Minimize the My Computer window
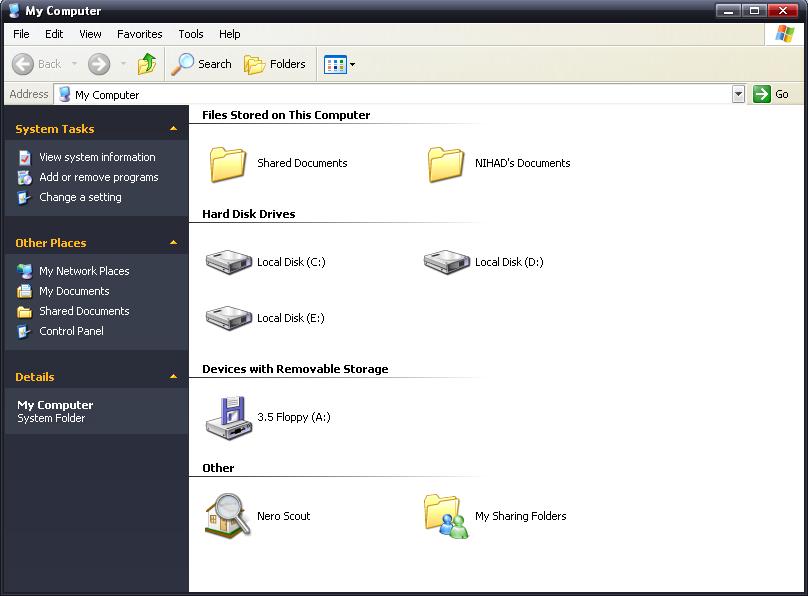This screenshot has height=596, width=808. pos(728,11)
